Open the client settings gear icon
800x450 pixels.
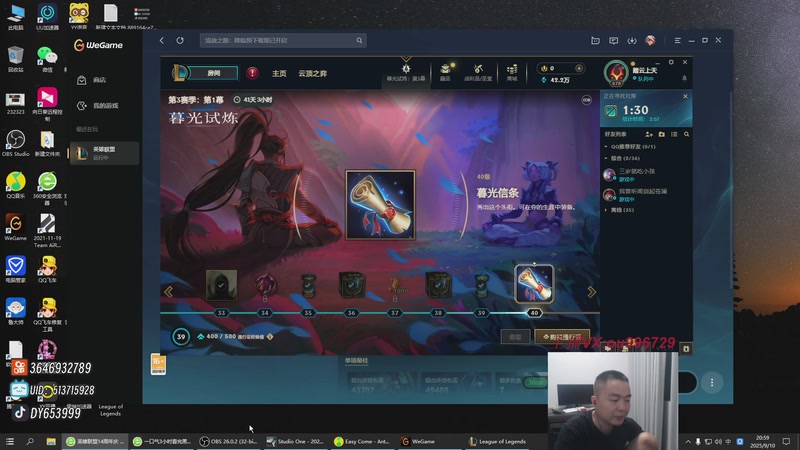click(x=671, y=62)
